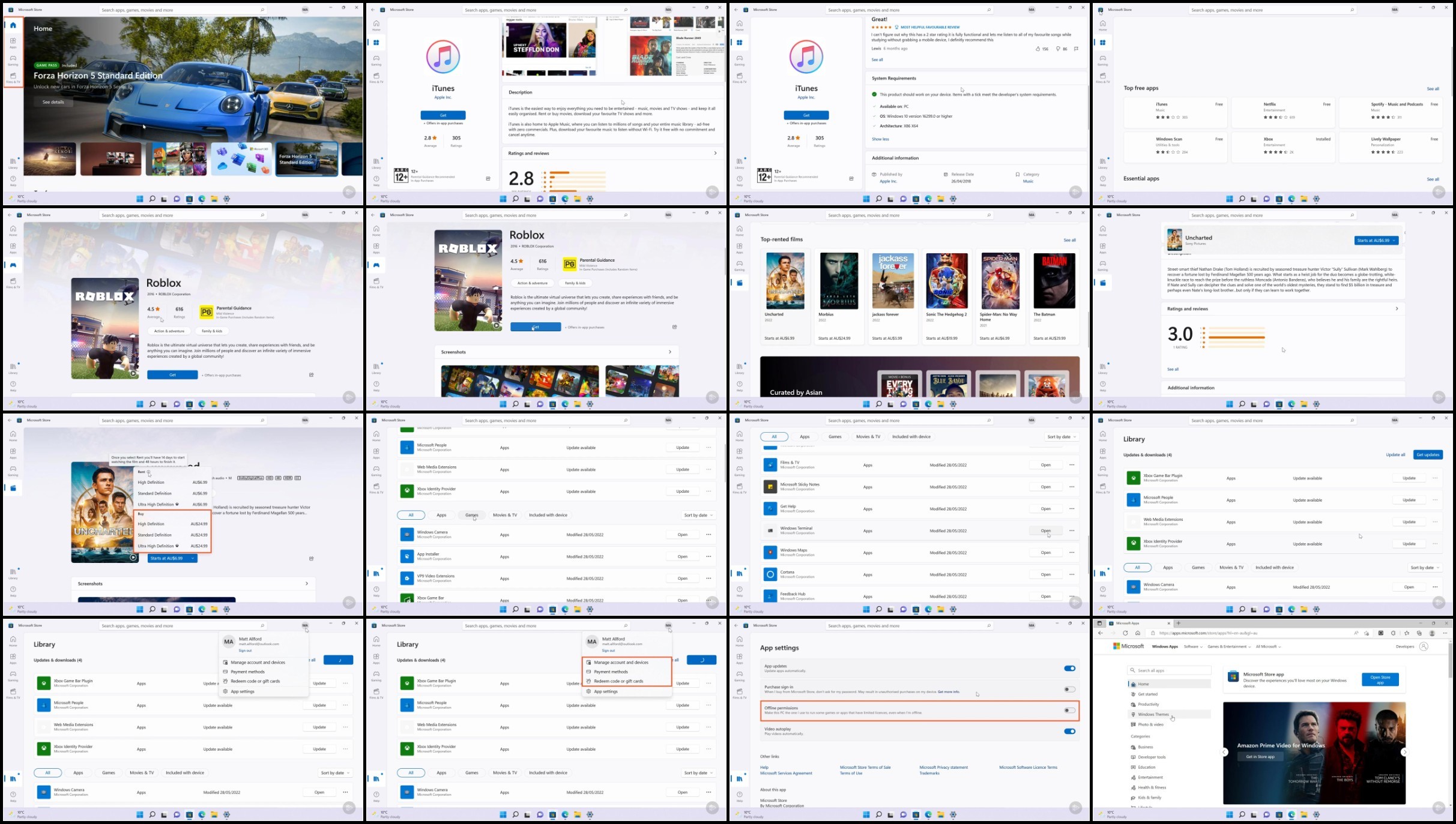Click the Microsoft logo on the Microsoft Apps webpage
The image size is (1456, 824).
point(1129,646)
